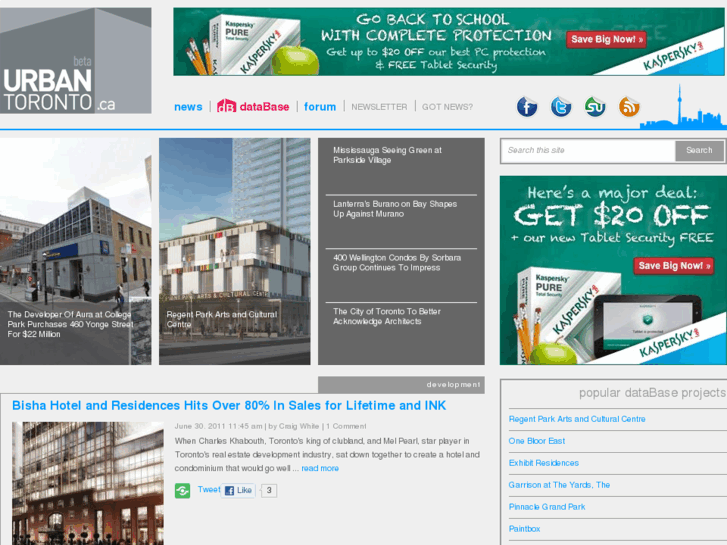Image resolution: width=727 pixels, height=545 pixels.
Task: Select the development section tab
Action: (402, 385)
